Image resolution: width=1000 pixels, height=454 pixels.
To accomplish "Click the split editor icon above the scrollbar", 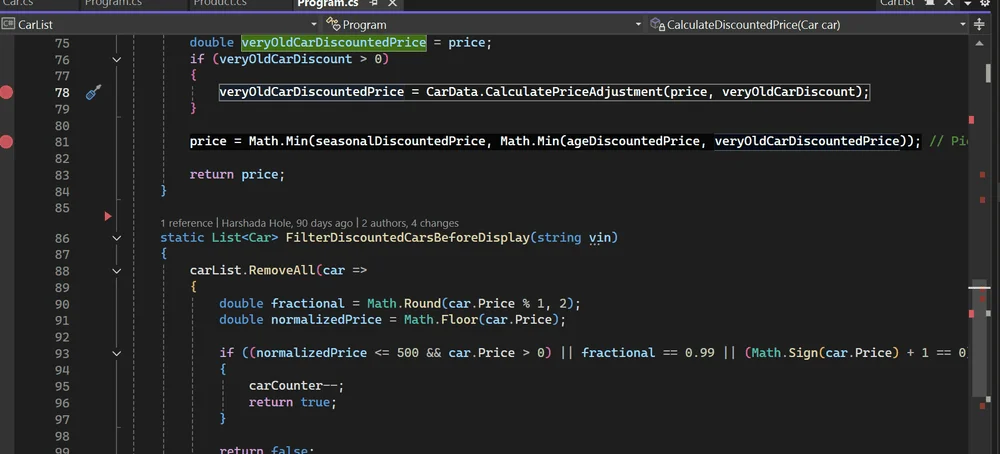I will [x=980, y=25].
